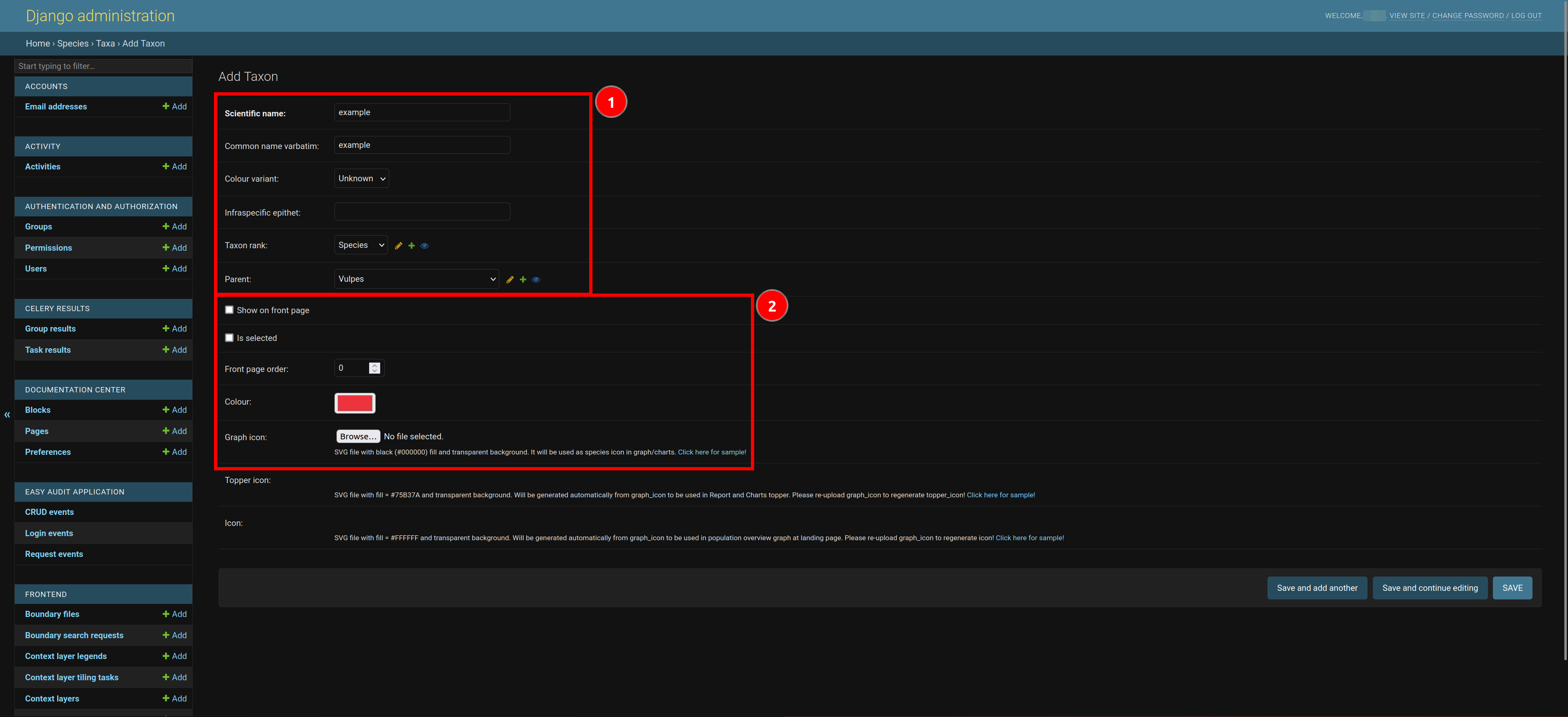Click Save and continue editing

[1430, 588]
